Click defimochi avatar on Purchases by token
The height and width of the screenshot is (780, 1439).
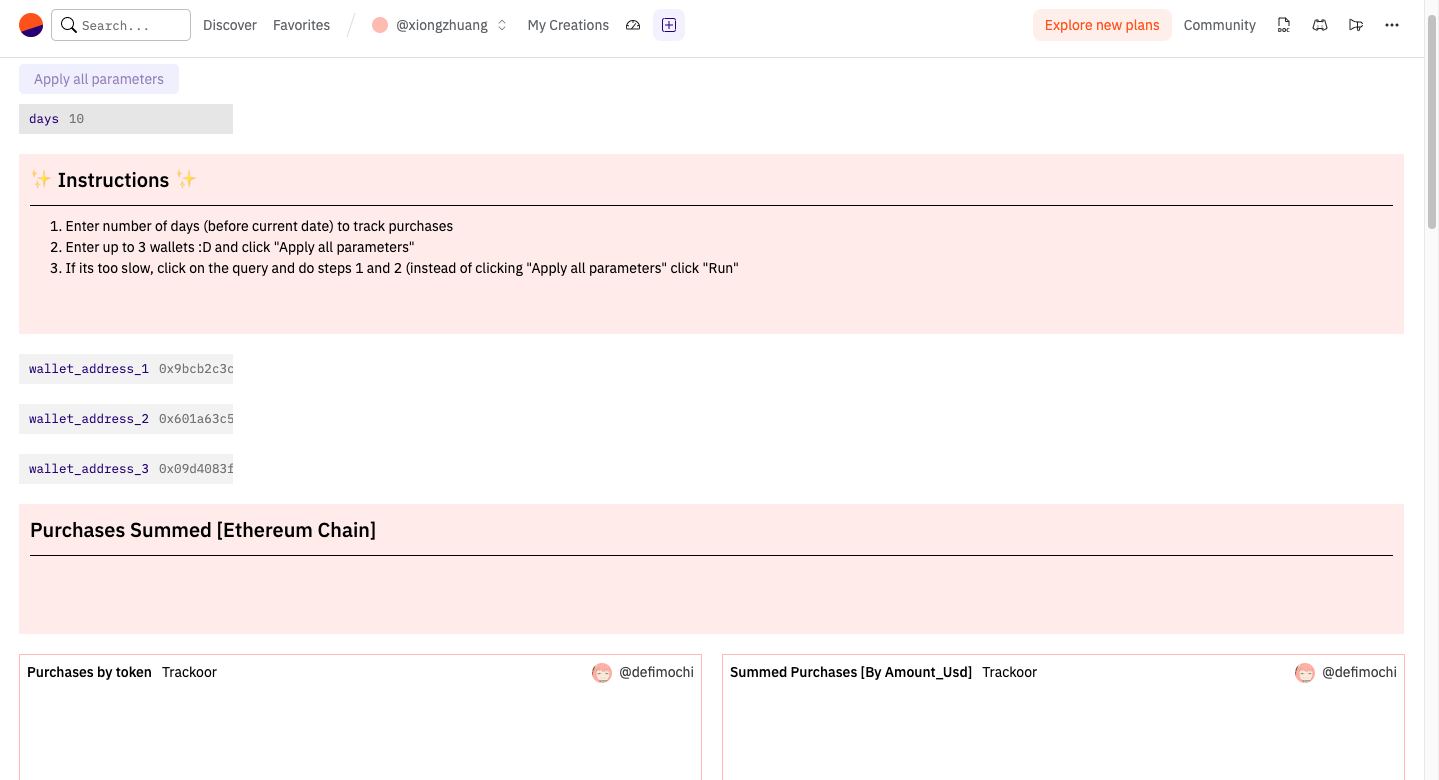(x=602, y=672)
